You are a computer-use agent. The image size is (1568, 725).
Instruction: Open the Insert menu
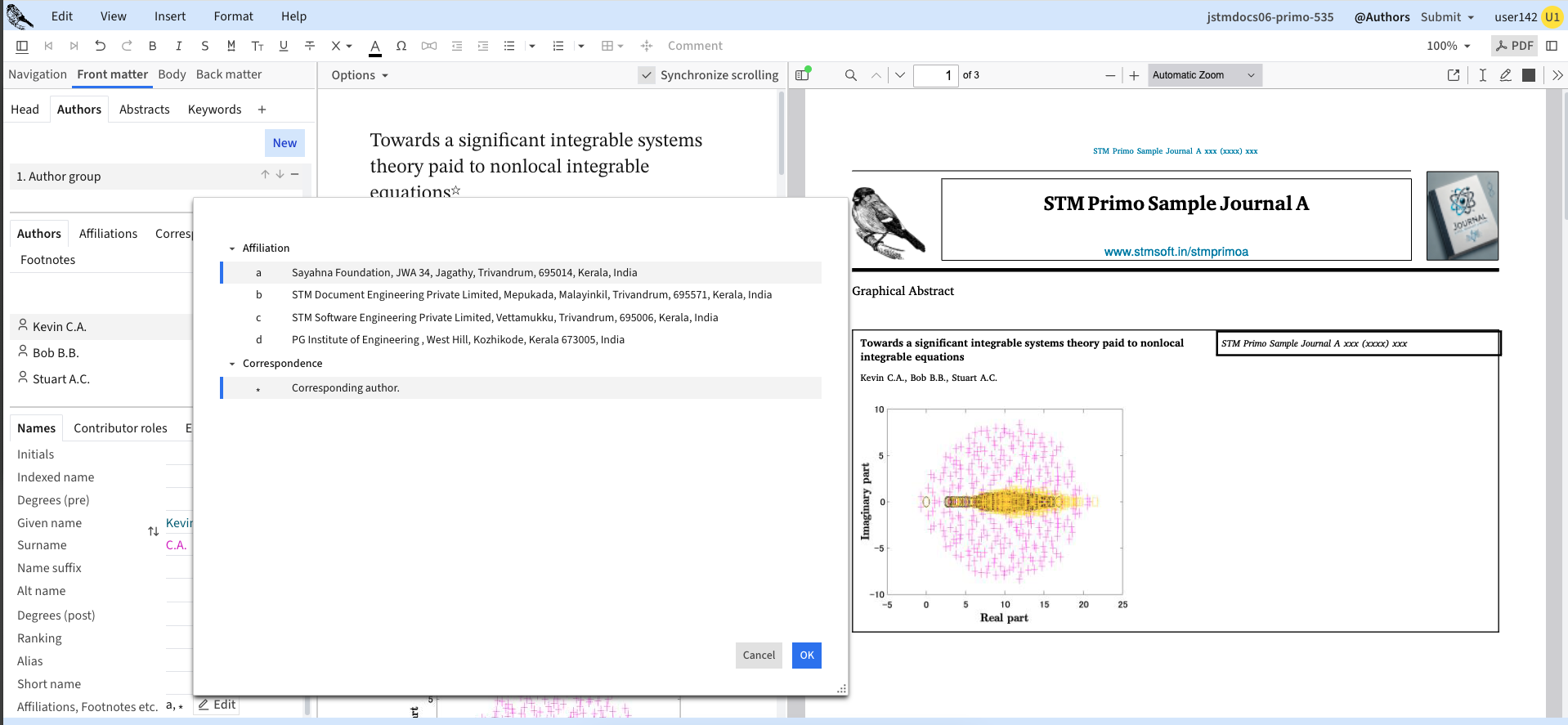pos(170,16)
